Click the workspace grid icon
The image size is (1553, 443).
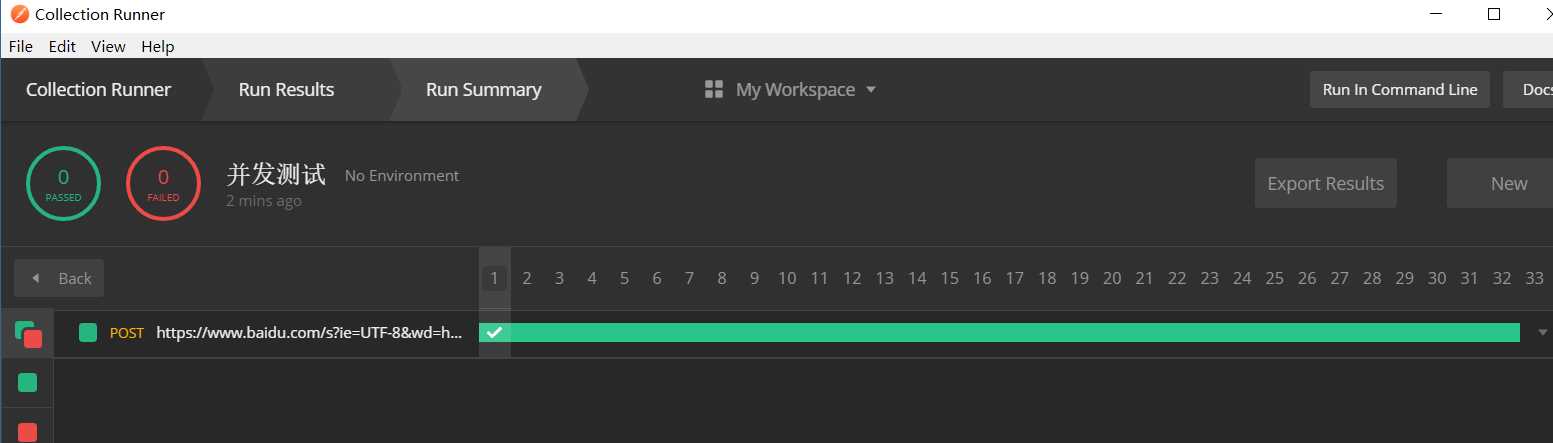(714, 90)
